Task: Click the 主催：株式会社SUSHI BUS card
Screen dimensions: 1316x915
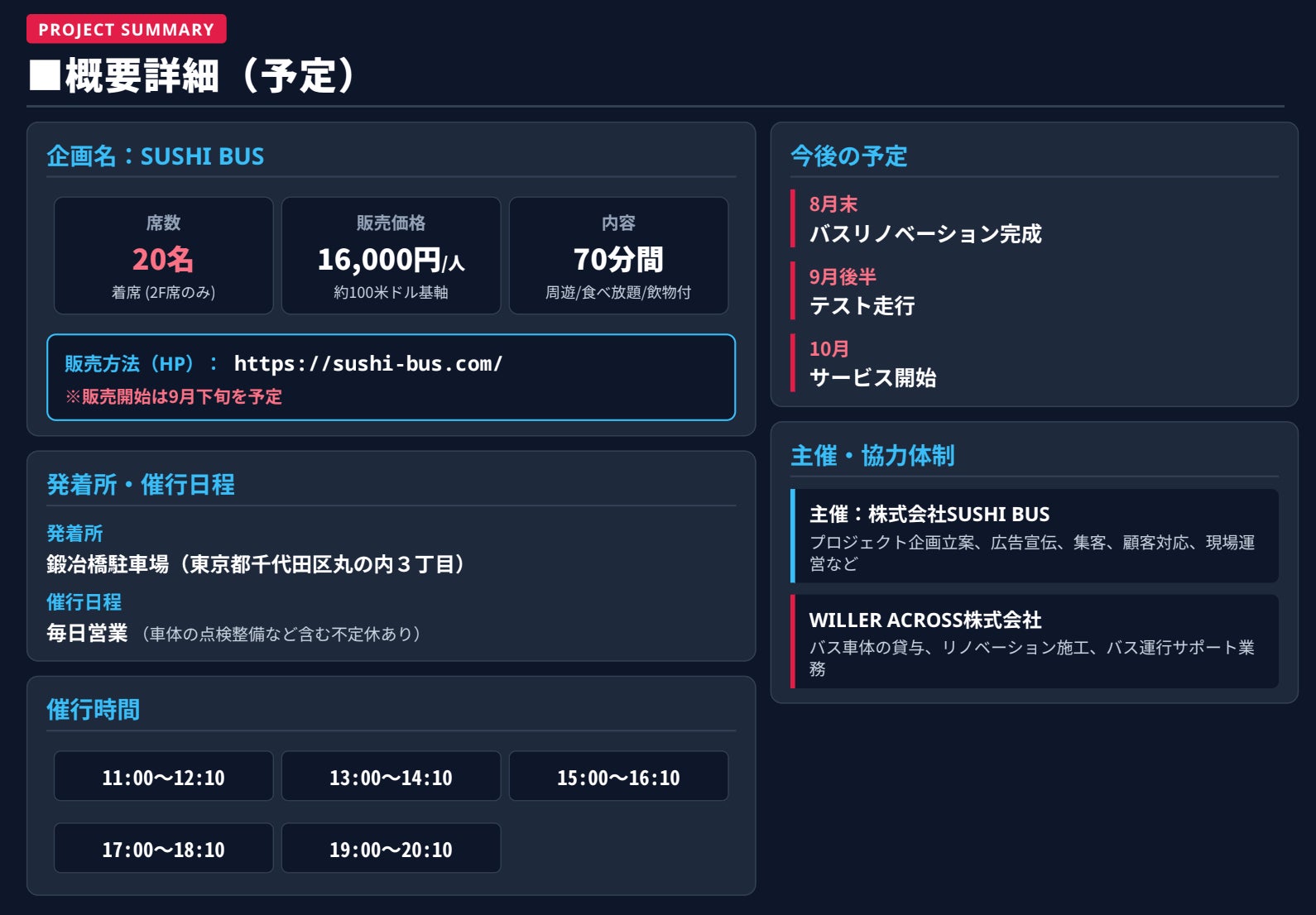Action: 1035,536
